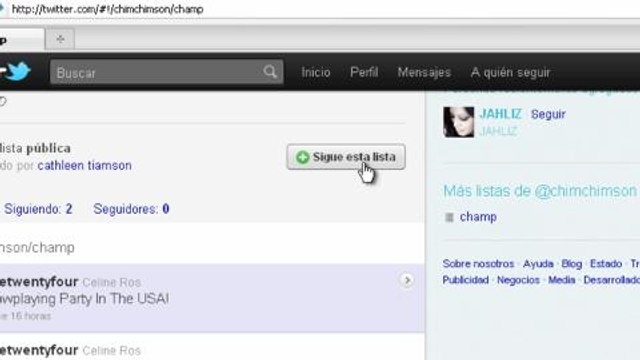640x360 pixels.
Task: Open A quién seguir page
Action: coord(510,72)
